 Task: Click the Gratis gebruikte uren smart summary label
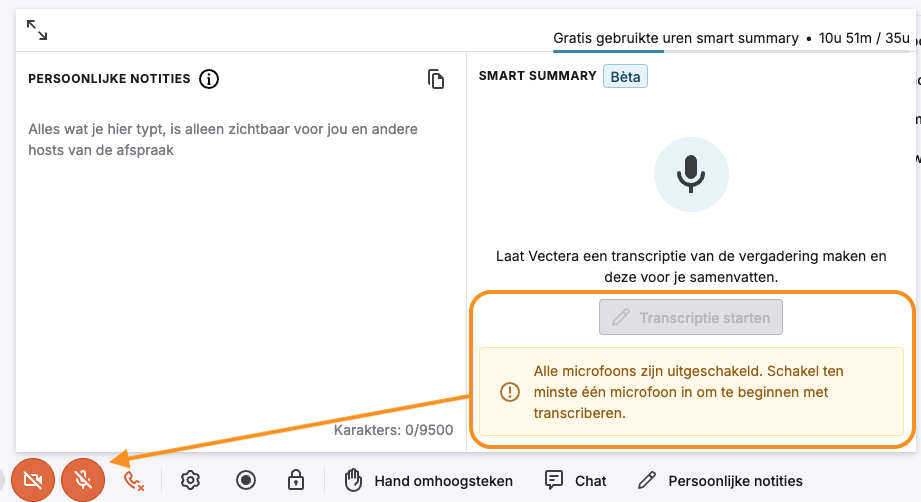[676, 38]
